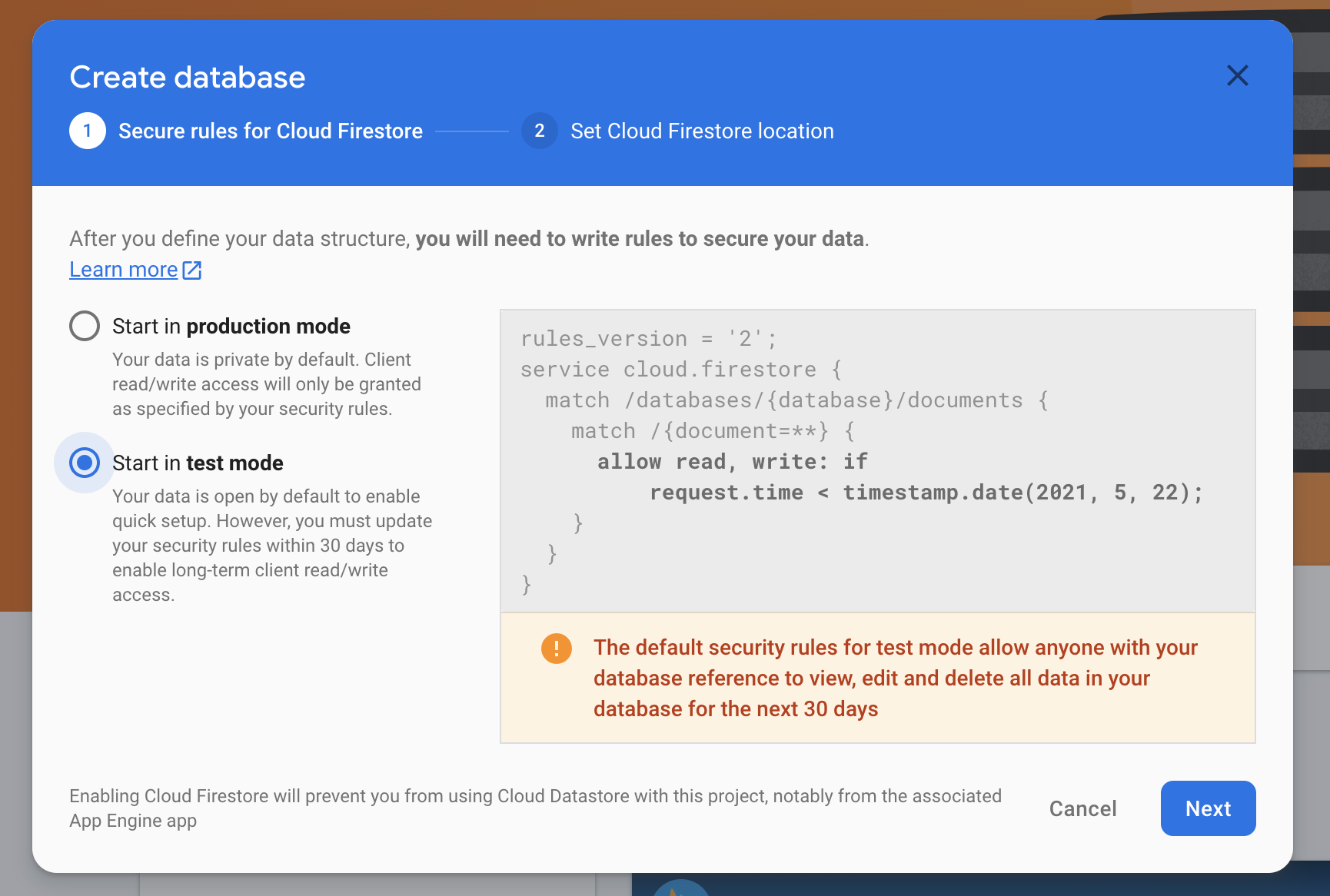The image size is (1330, 896).
Task: Click step 2 circle indicator
Action: (x=540, y=131)
